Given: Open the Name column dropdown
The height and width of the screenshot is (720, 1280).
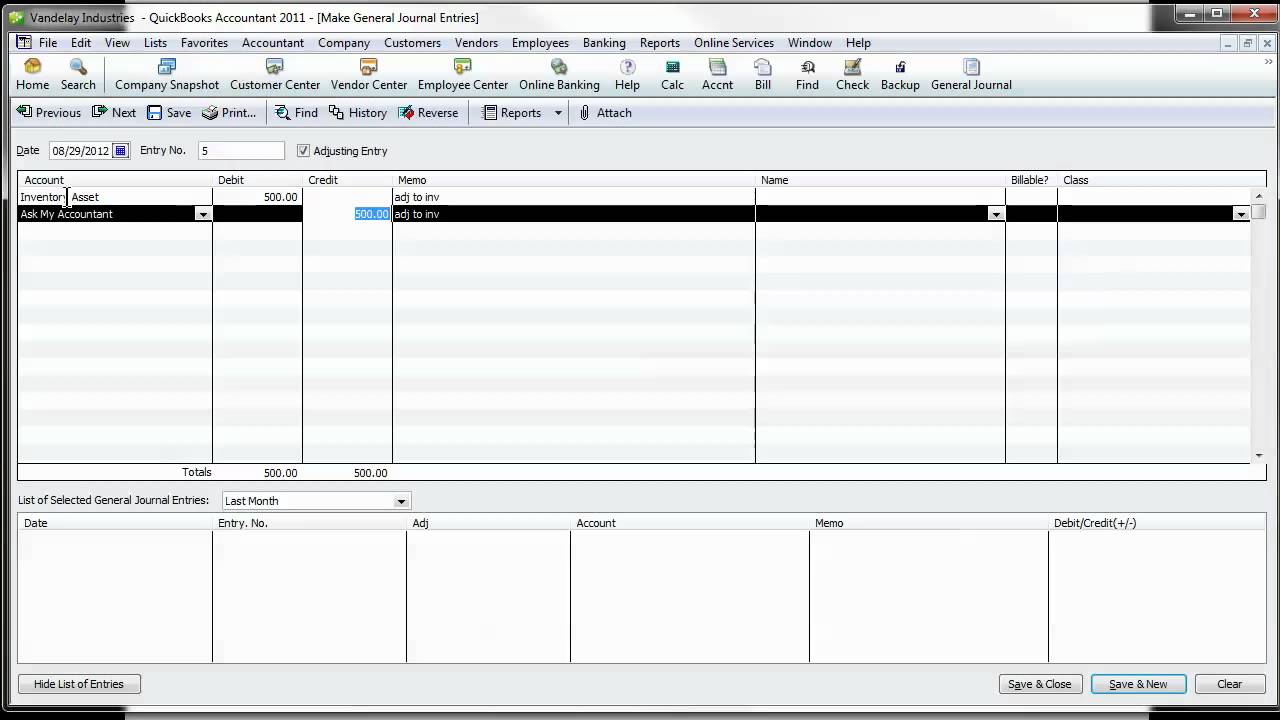Looking at the screenshot, I should [x=996, y=214].
